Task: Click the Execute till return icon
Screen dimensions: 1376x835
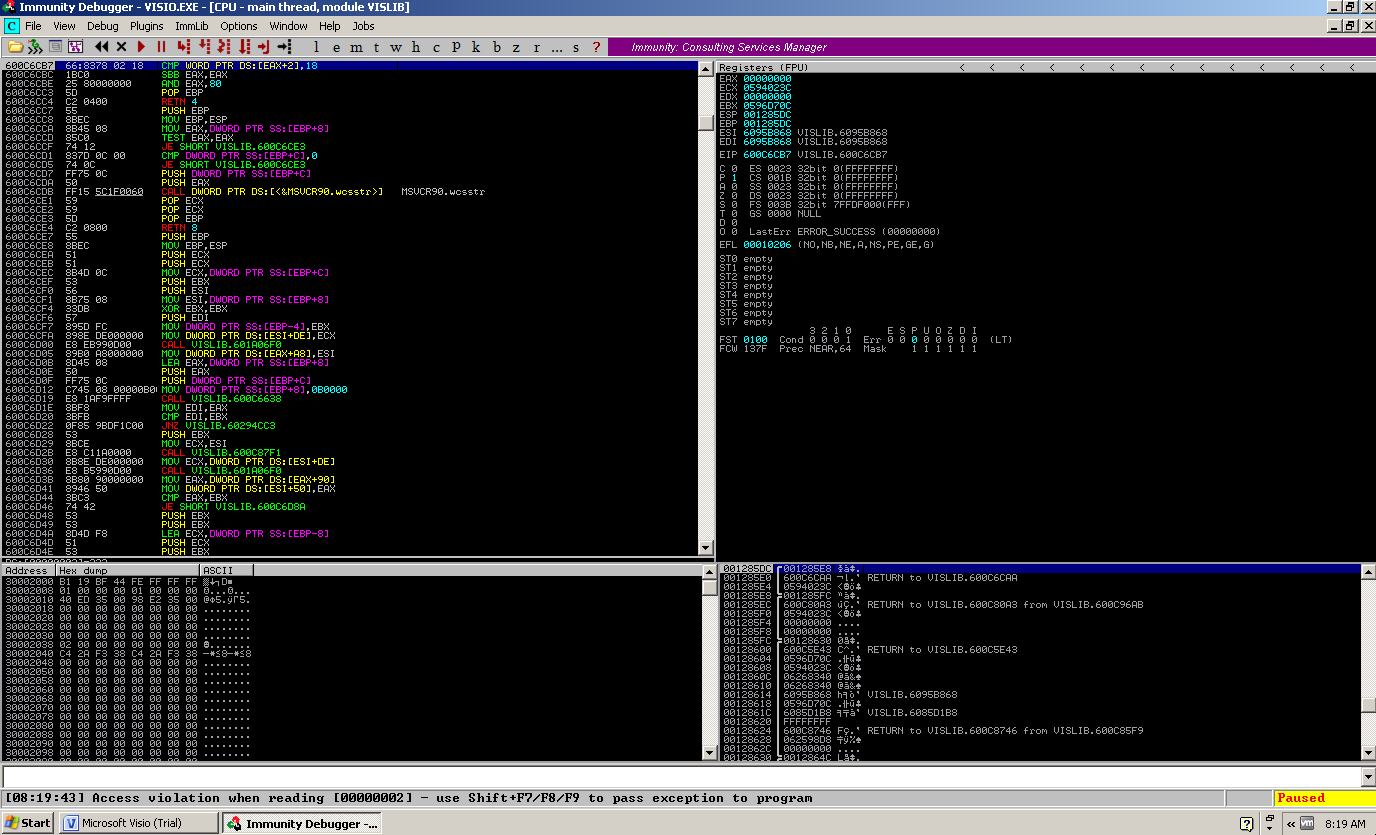Action: [264, 47]
